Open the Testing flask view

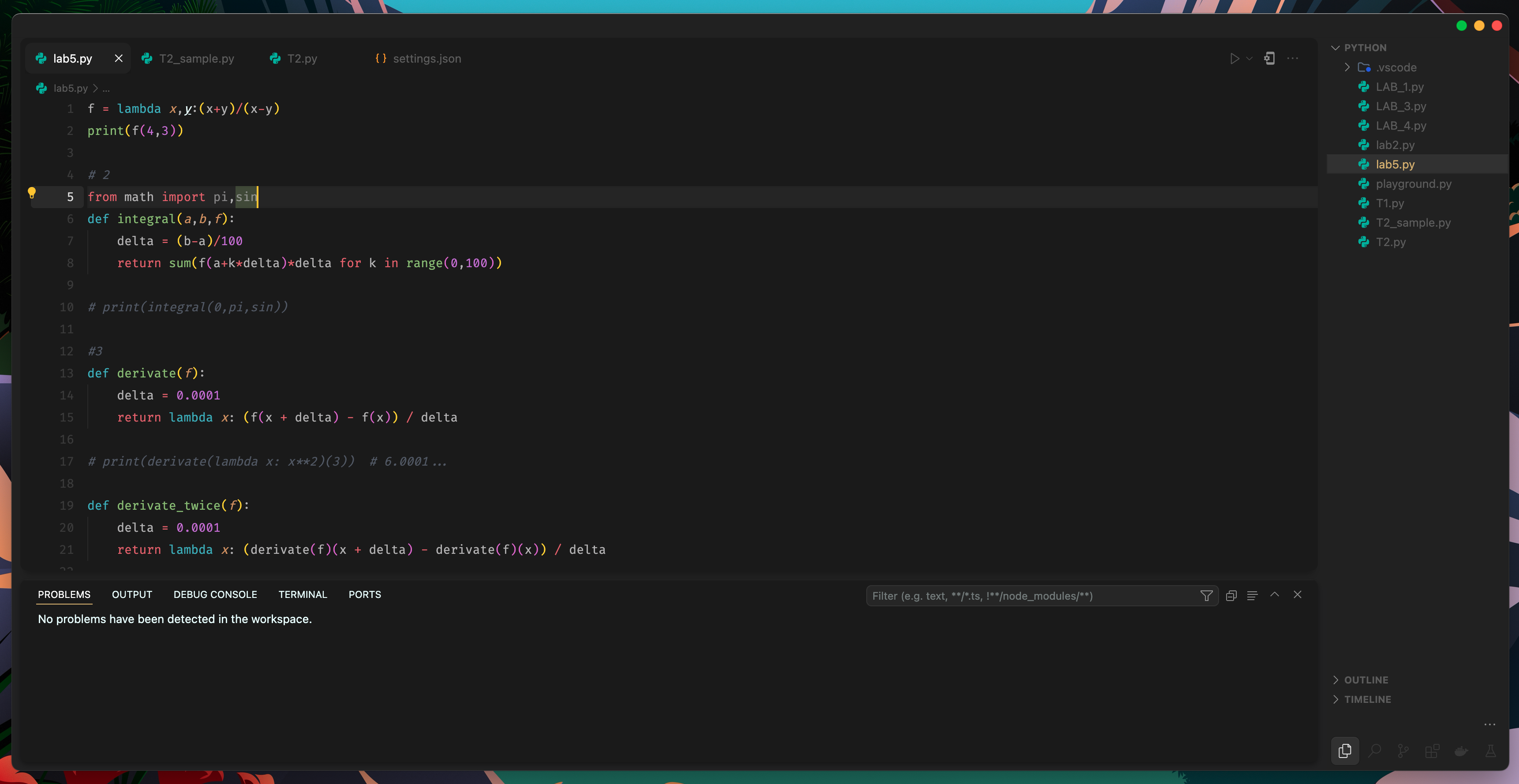click(1490, 750)
